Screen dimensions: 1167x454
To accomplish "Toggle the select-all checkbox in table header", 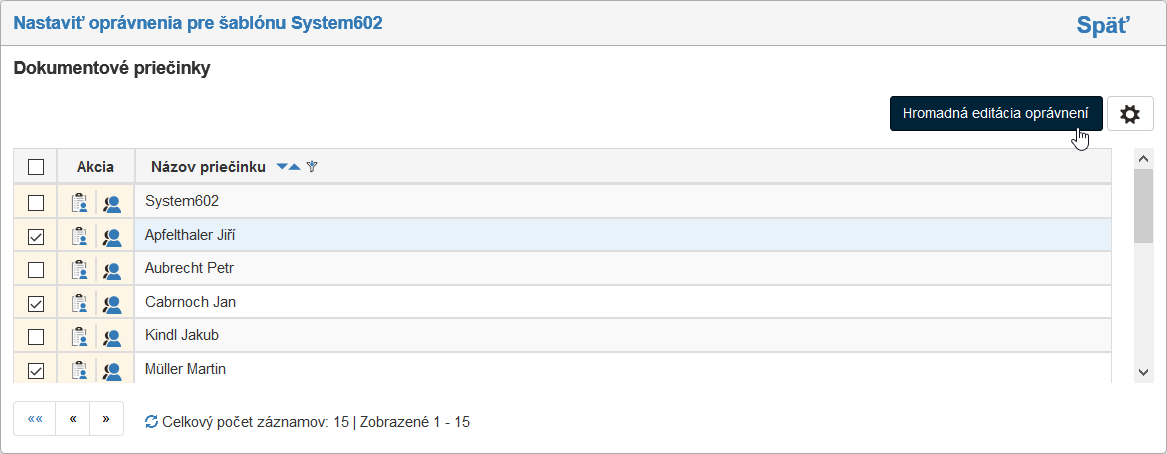I will (36, 167).
